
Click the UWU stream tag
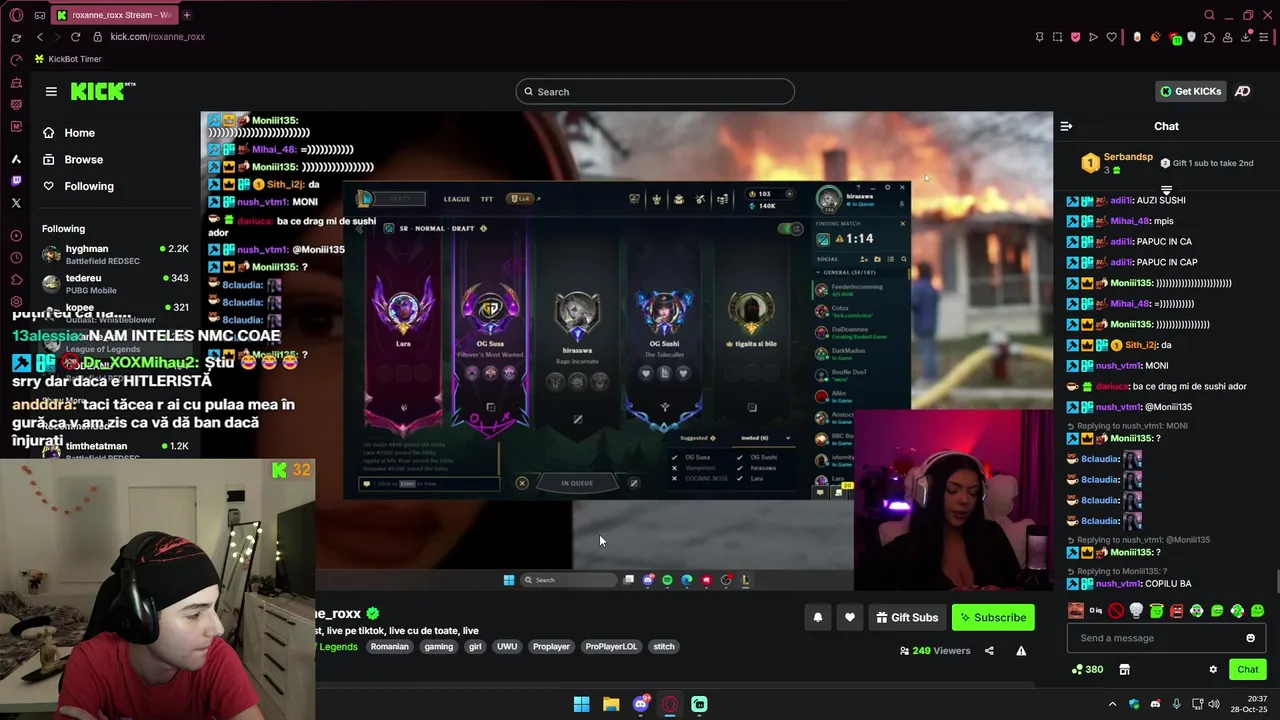[507, 647]
